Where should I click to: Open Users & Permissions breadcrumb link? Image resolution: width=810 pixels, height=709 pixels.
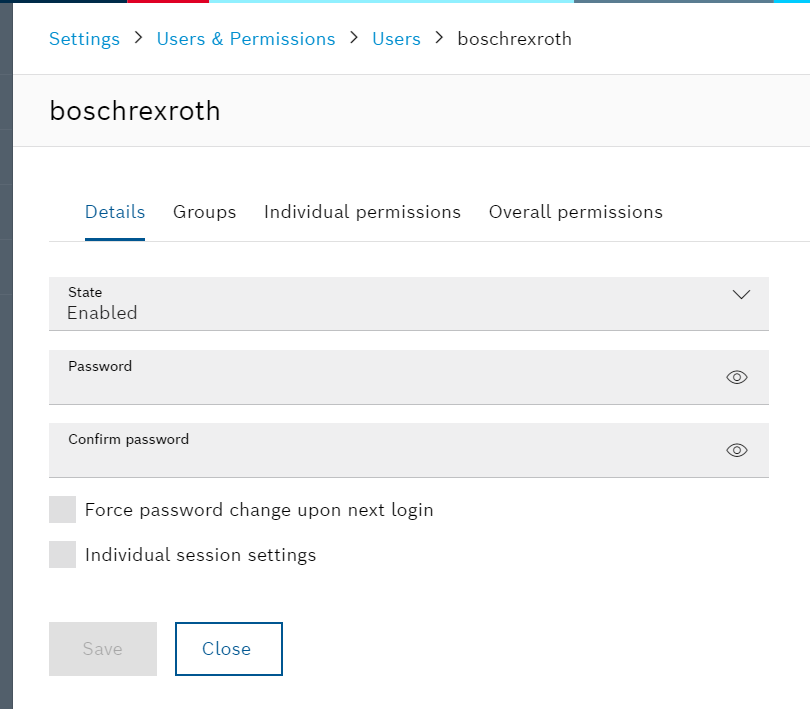click(x=246, y=39)
